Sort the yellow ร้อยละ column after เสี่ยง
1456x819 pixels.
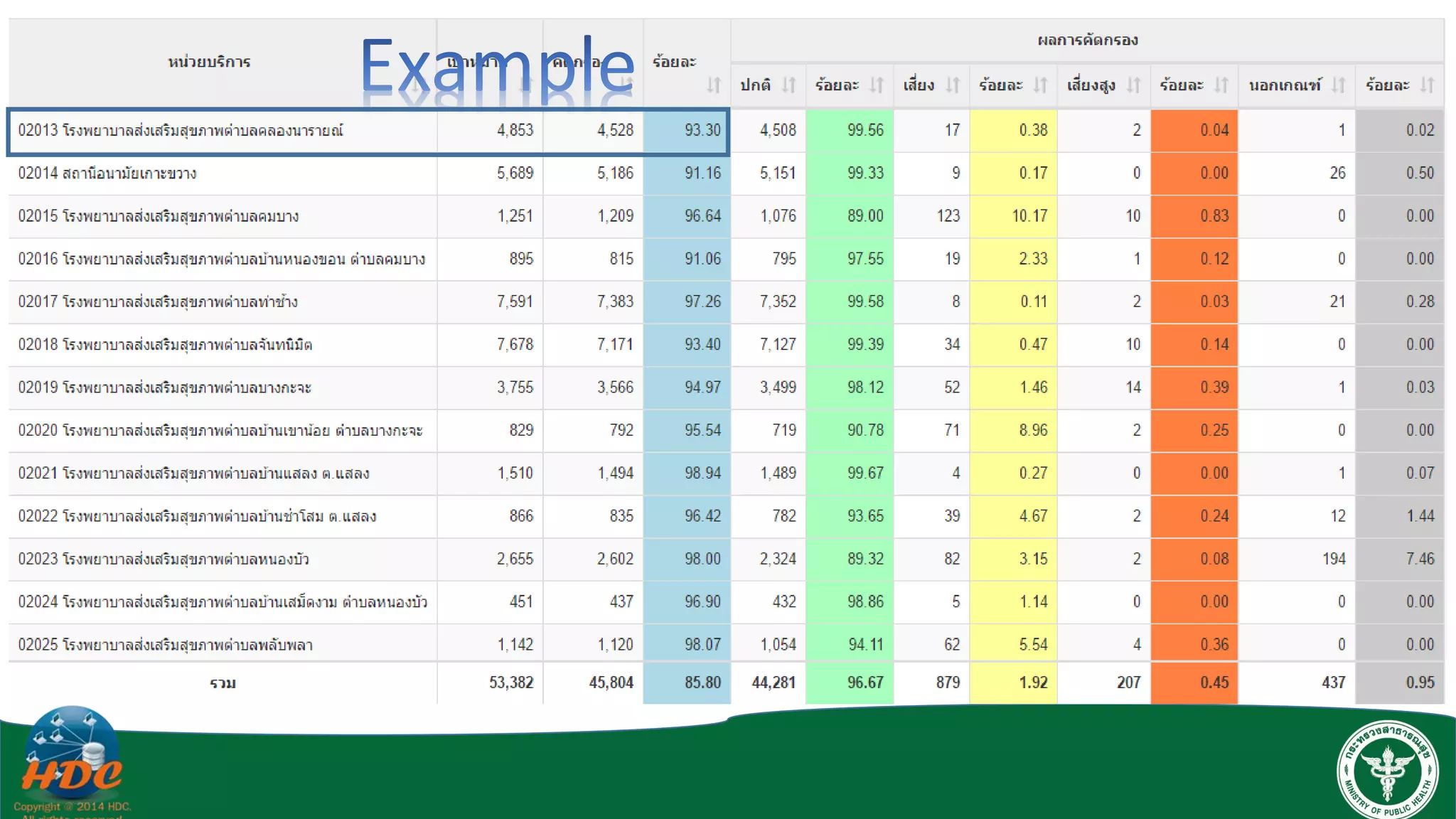1040,85
